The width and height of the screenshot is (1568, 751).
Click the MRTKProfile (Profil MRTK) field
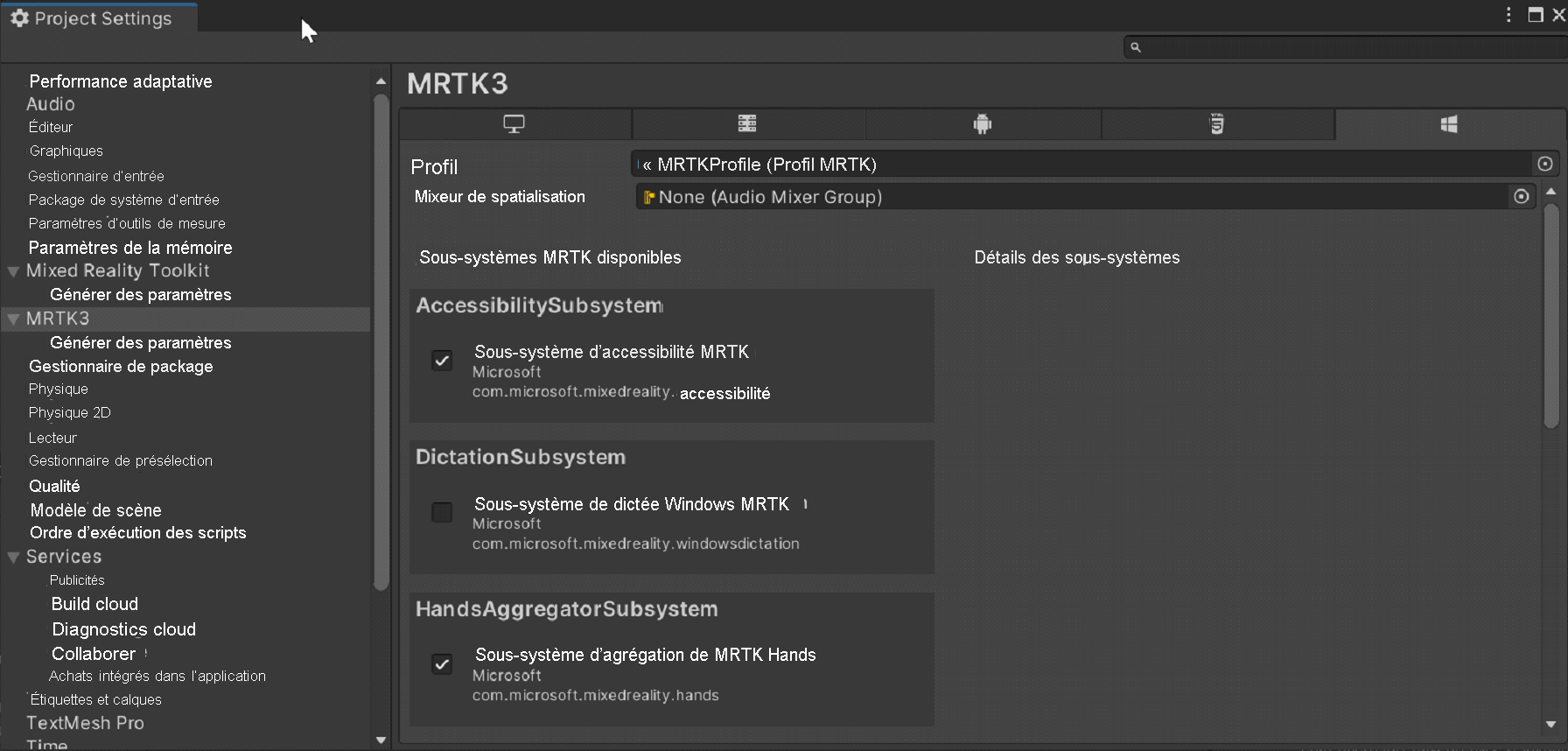[1083, 164]
